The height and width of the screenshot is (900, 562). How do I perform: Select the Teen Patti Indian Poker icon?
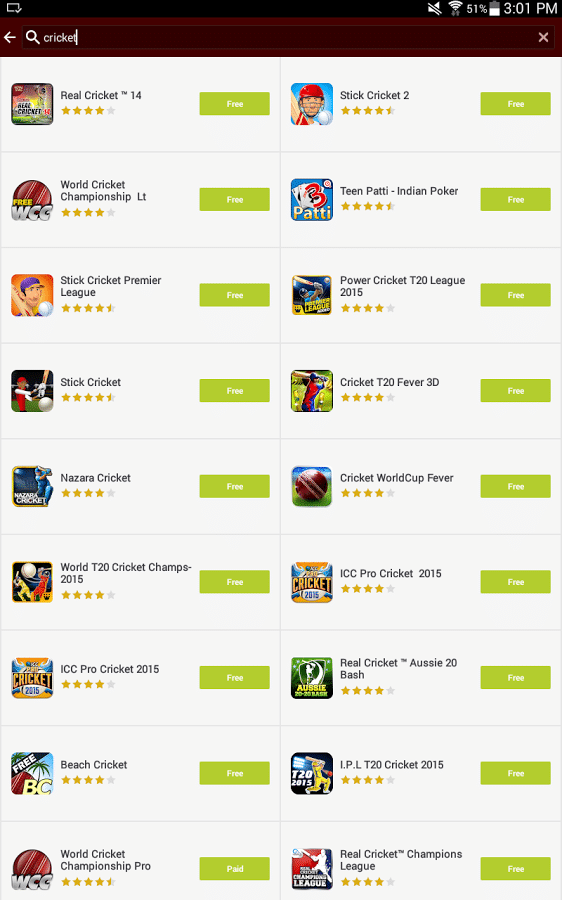(312, 200)
